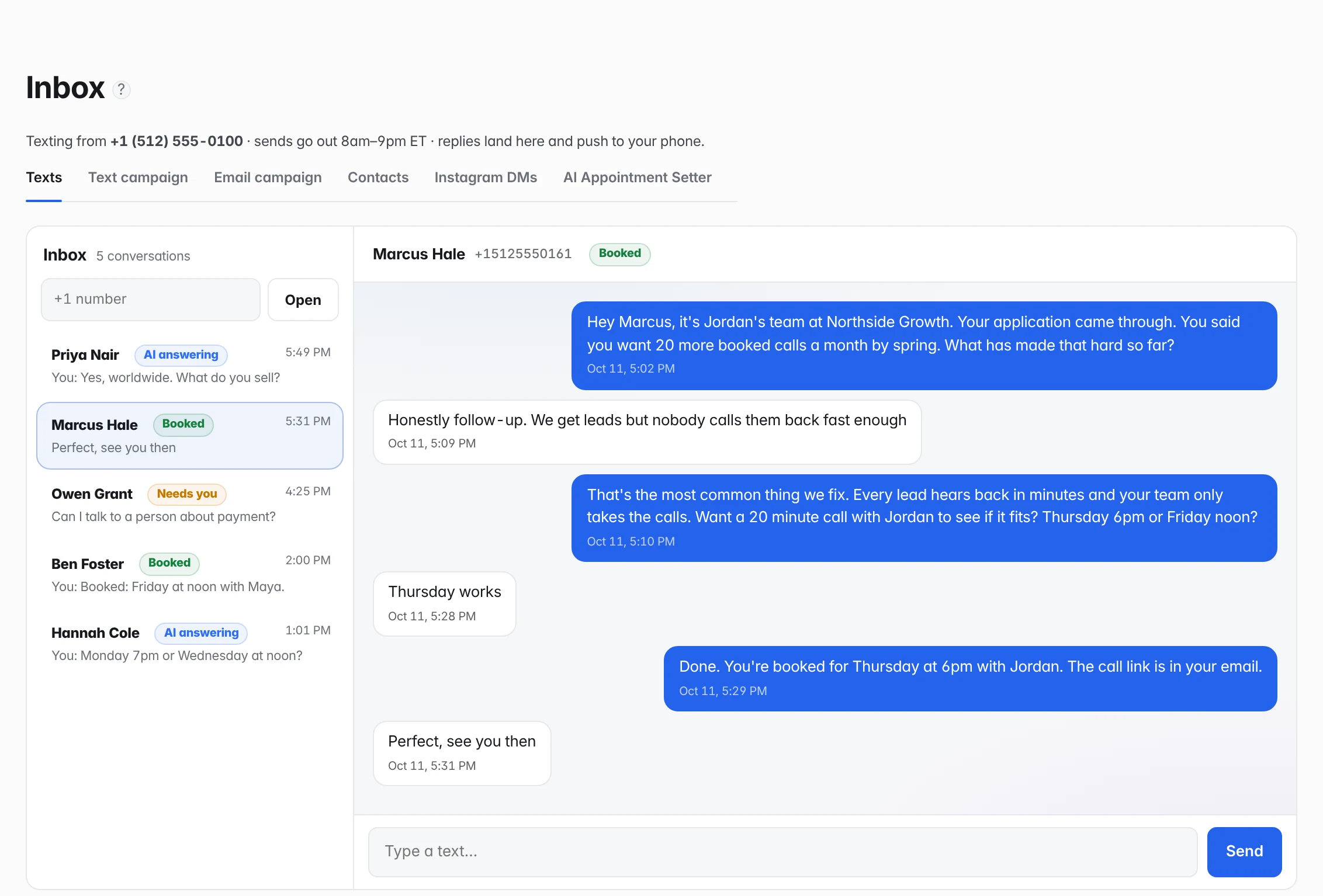
Task: Click the 'That's the most common thing' message
Action: (924, 518)
